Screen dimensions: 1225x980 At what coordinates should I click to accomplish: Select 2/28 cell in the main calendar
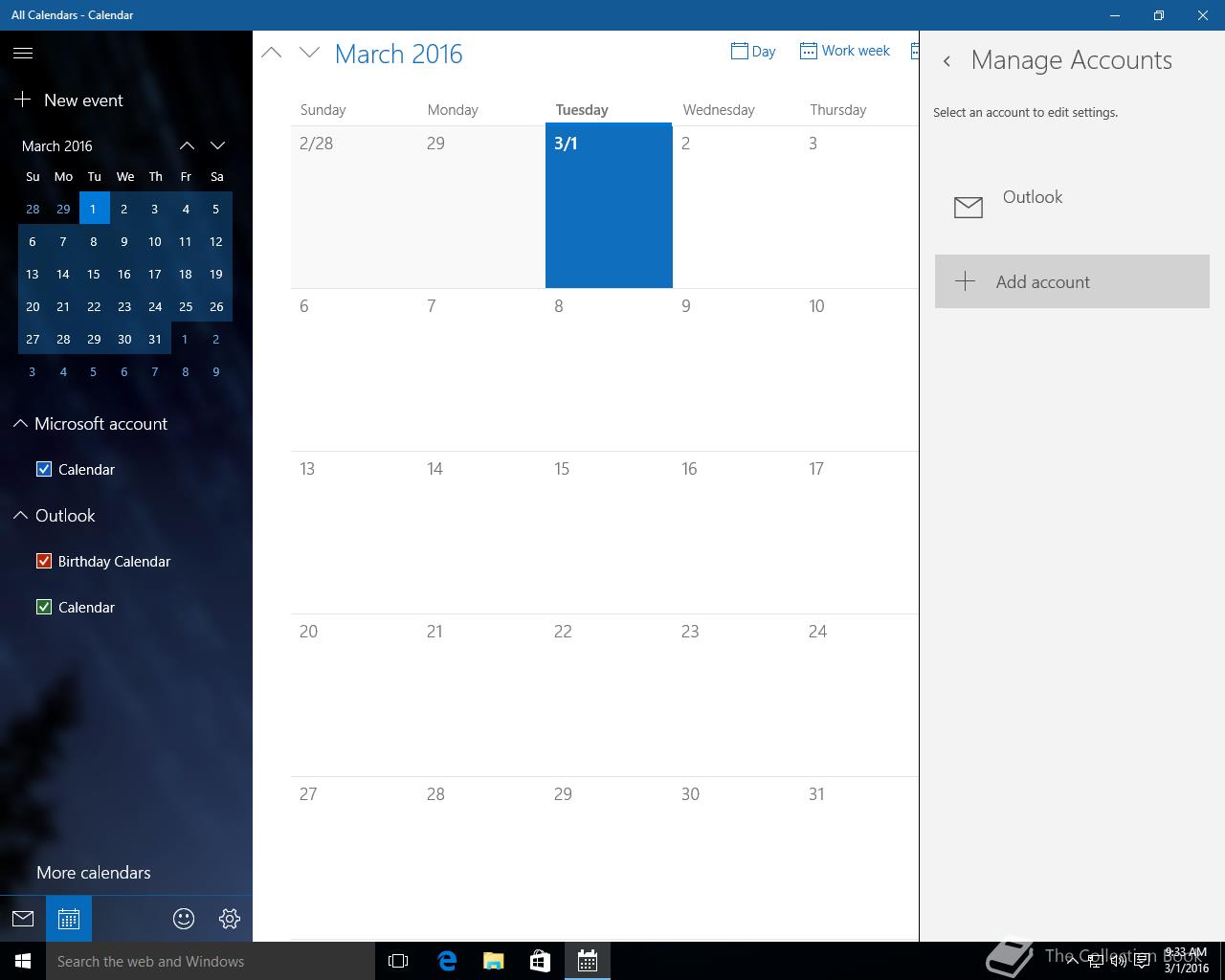(x=354, y=206)
